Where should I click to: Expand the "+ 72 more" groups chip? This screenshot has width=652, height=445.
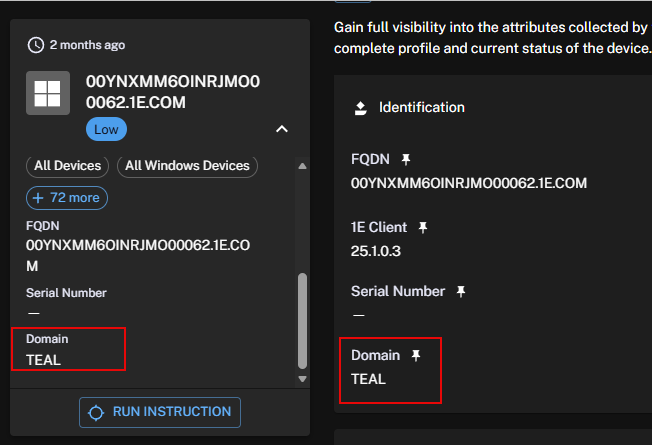(x=67, y=197)
